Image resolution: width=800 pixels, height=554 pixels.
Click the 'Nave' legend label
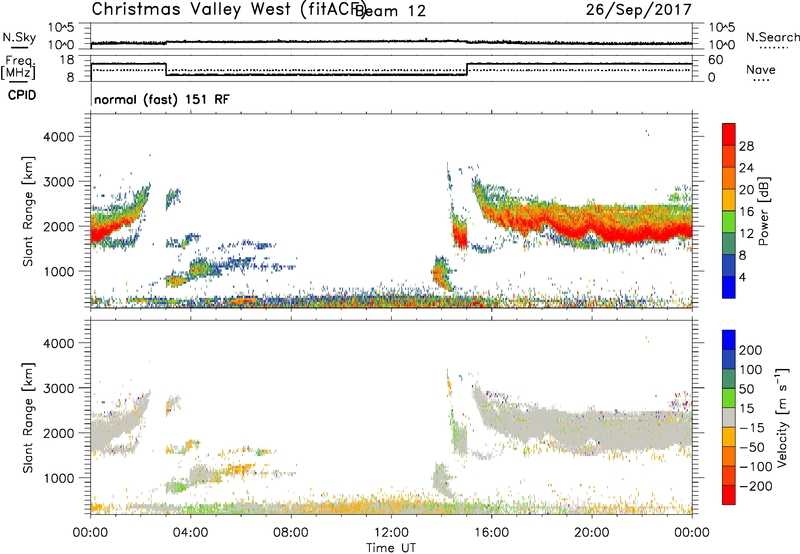761,69
